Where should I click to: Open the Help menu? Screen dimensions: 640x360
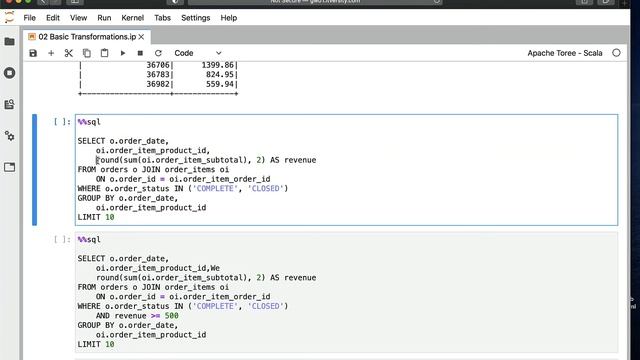(229, 18)
